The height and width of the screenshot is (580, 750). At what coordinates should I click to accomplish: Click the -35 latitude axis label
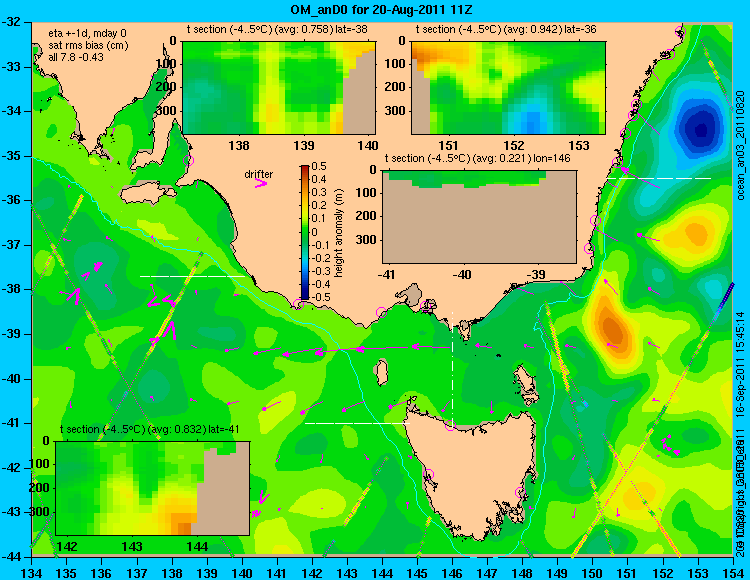click(11, 156)
